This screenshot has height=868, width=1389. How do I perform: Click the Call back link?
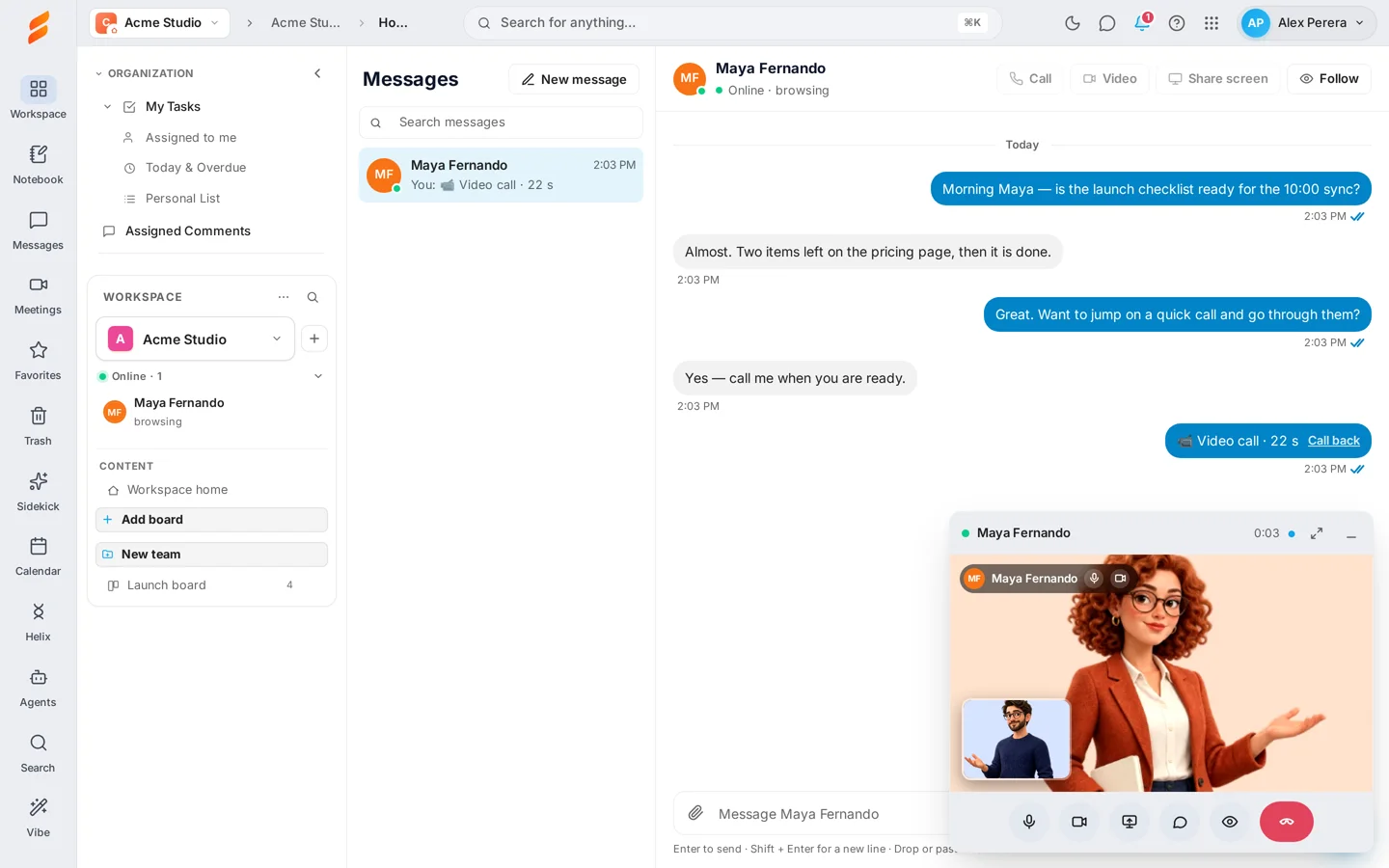[x=1334, y=441]
